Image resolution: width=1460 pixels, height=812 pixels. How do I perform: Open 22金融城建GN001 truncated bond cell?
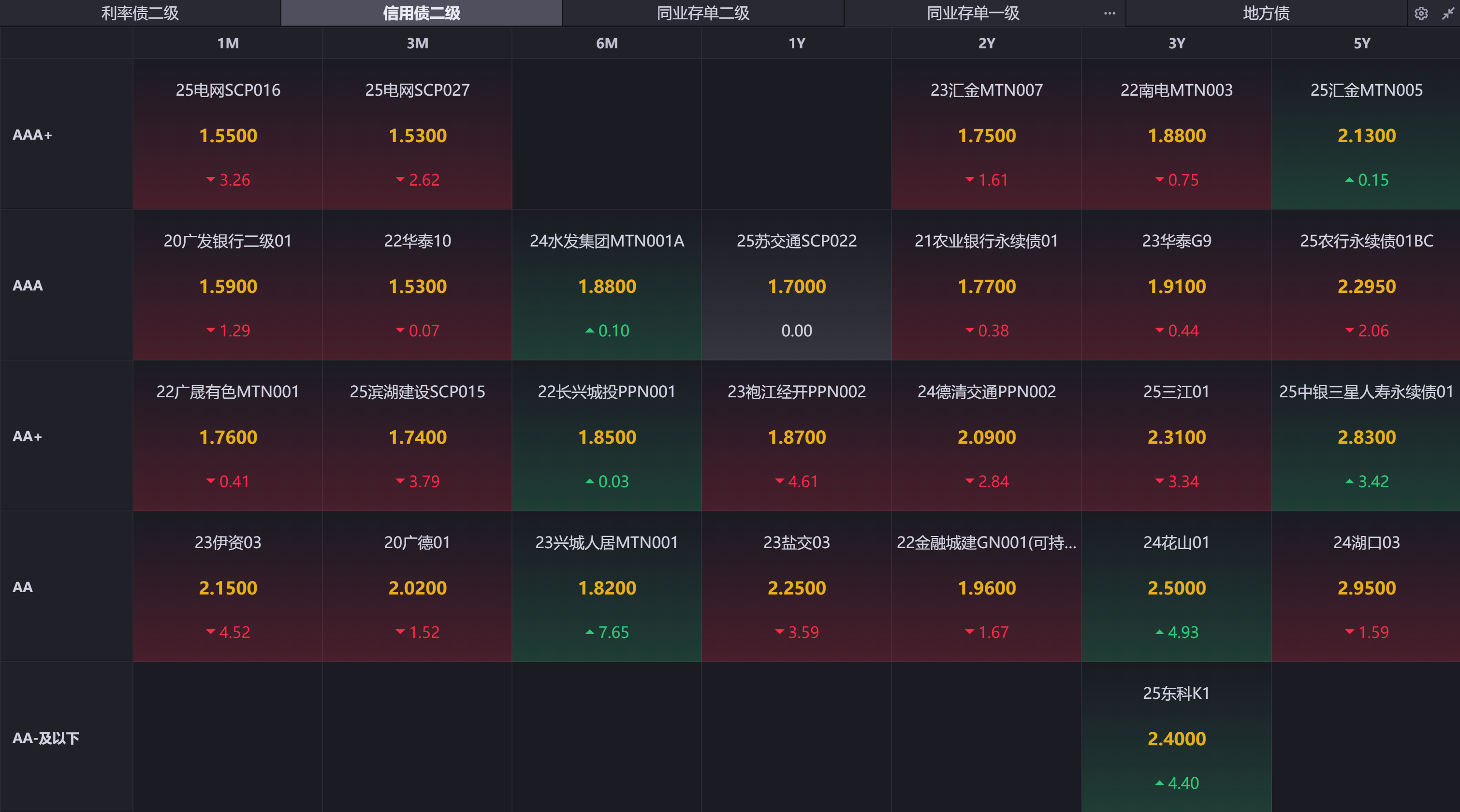pos(986,586)
